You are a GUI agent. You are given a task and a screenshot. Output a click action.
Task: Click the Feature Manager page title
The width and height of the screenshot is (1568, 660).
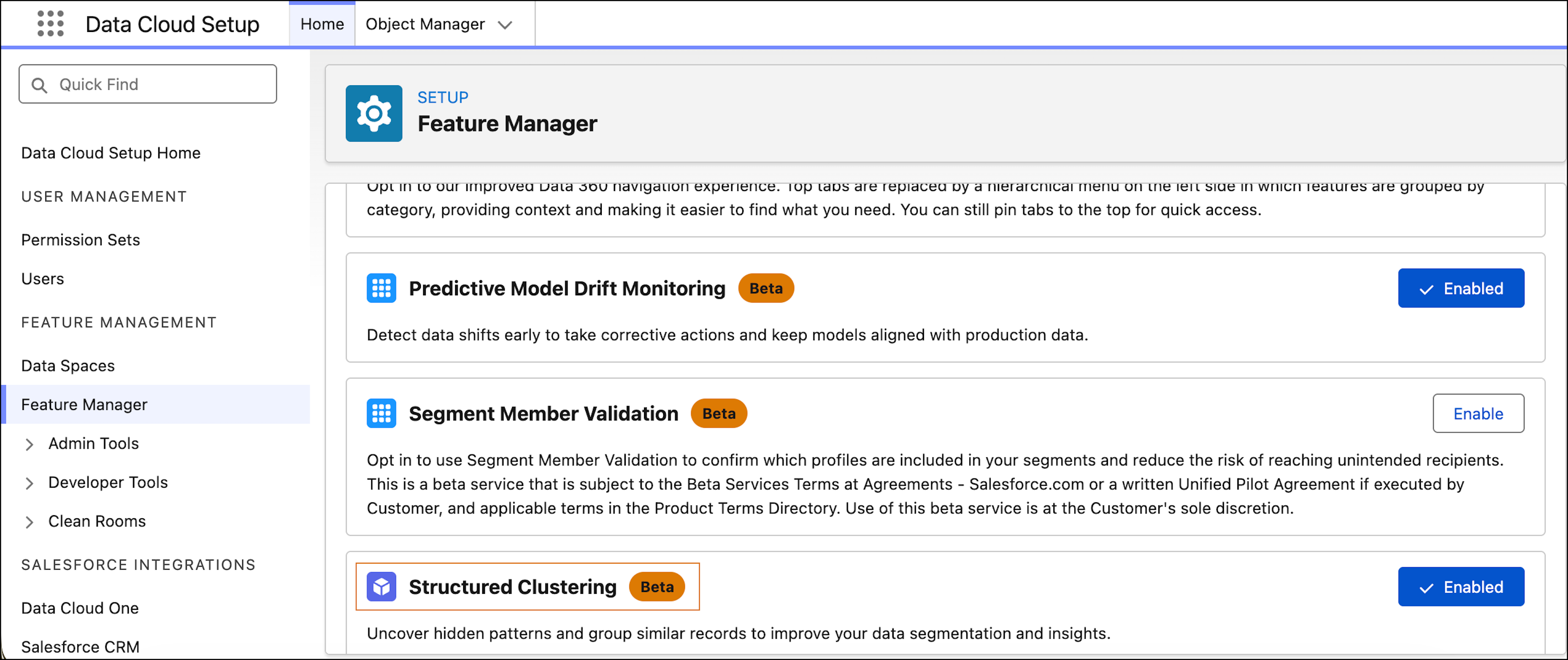[507, 123]
